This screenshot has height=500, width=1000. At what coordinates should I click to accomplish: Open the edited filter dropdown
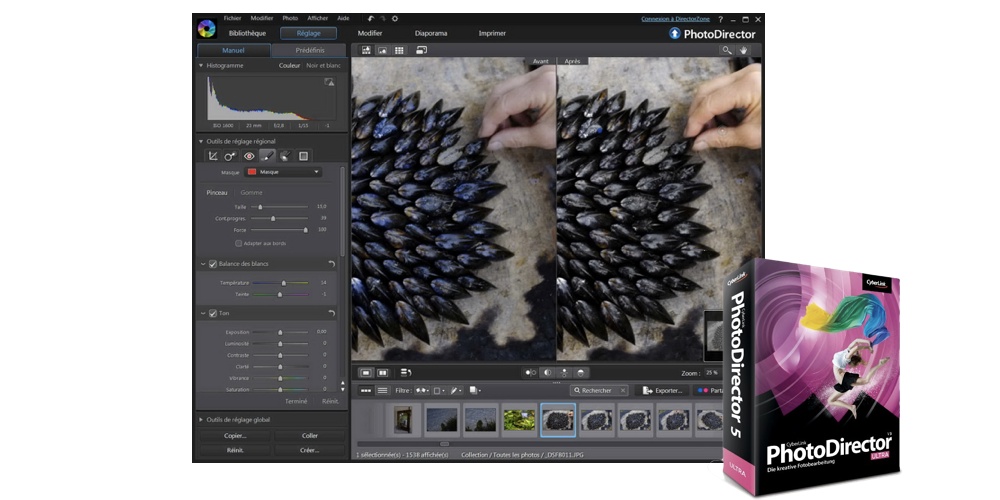click(457, 390)
